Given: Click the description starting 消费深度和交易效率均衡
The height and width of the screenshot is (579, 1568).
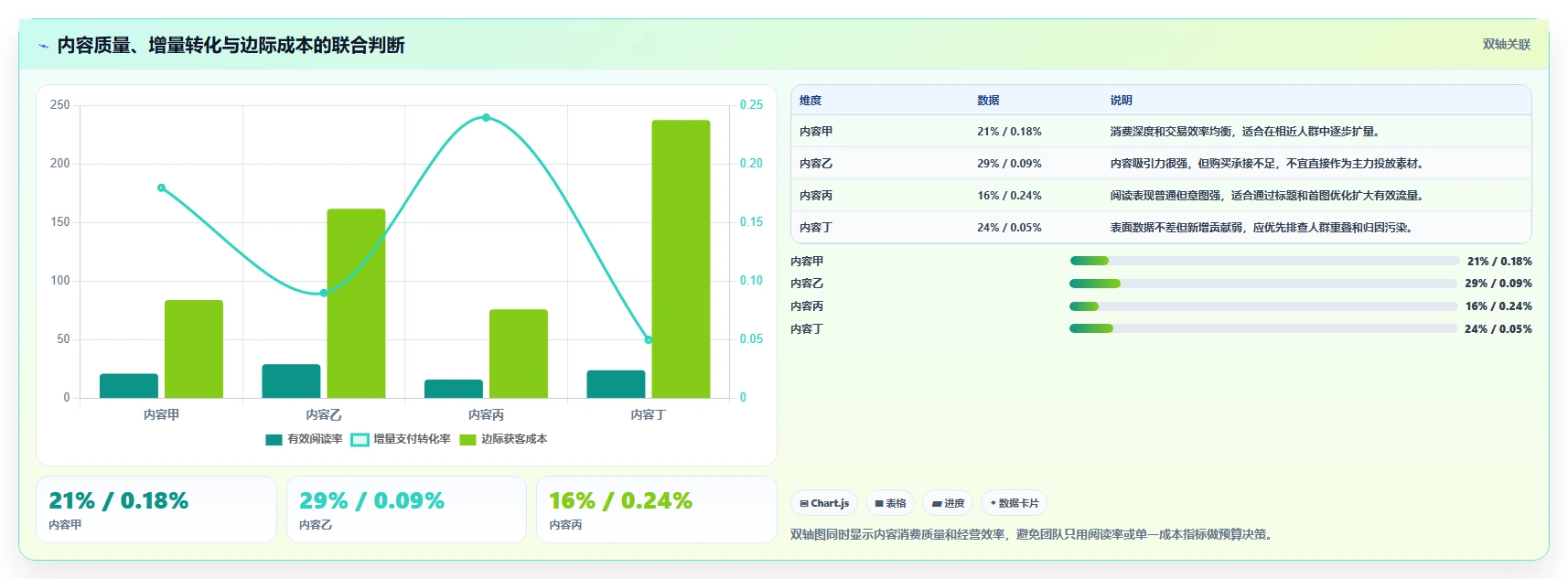Looking at the screenshot, I should click(1245, 132).
